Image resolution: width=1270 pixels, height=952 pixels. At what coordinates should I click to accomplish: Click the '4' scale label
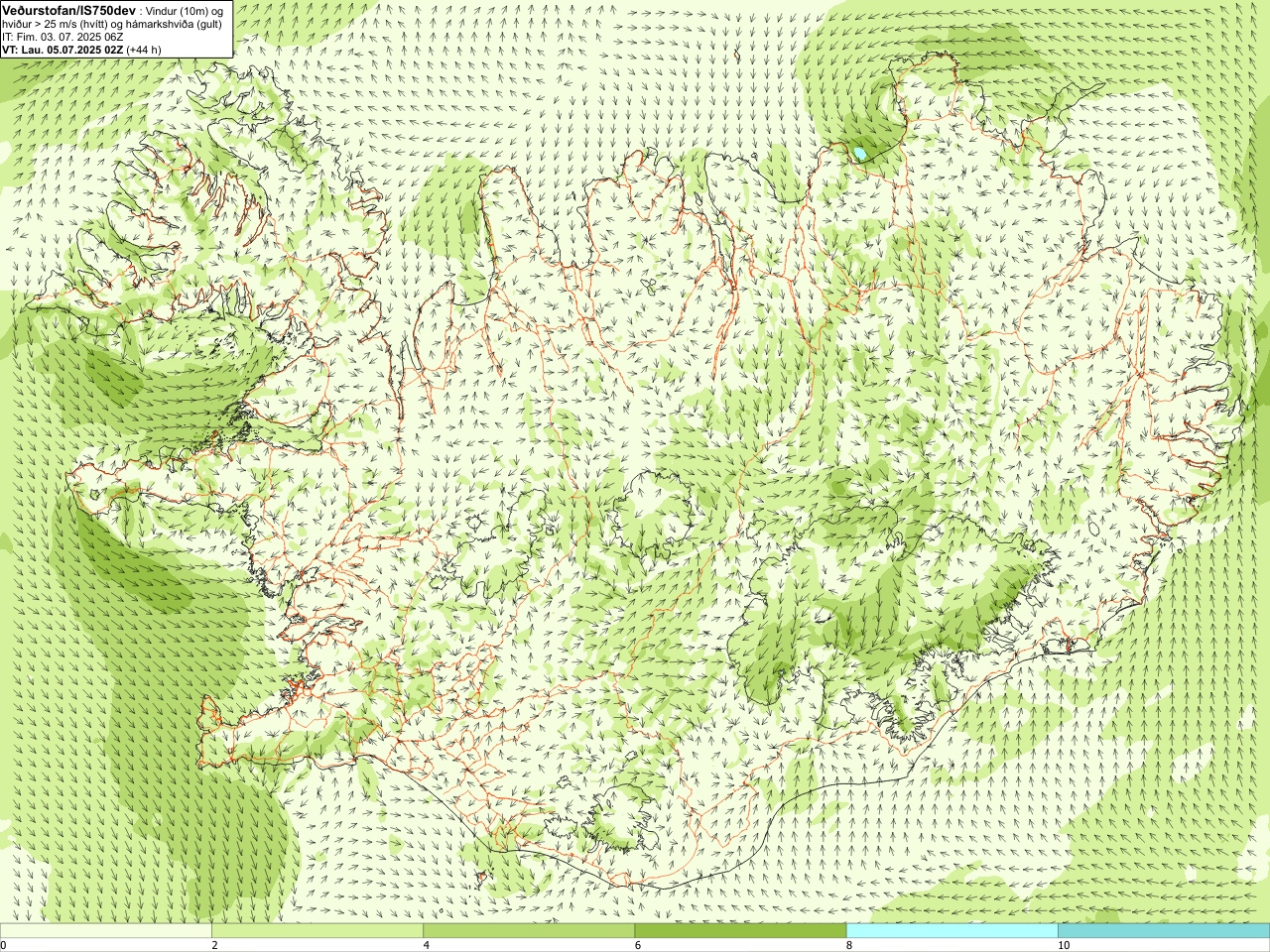click(427, 945)
